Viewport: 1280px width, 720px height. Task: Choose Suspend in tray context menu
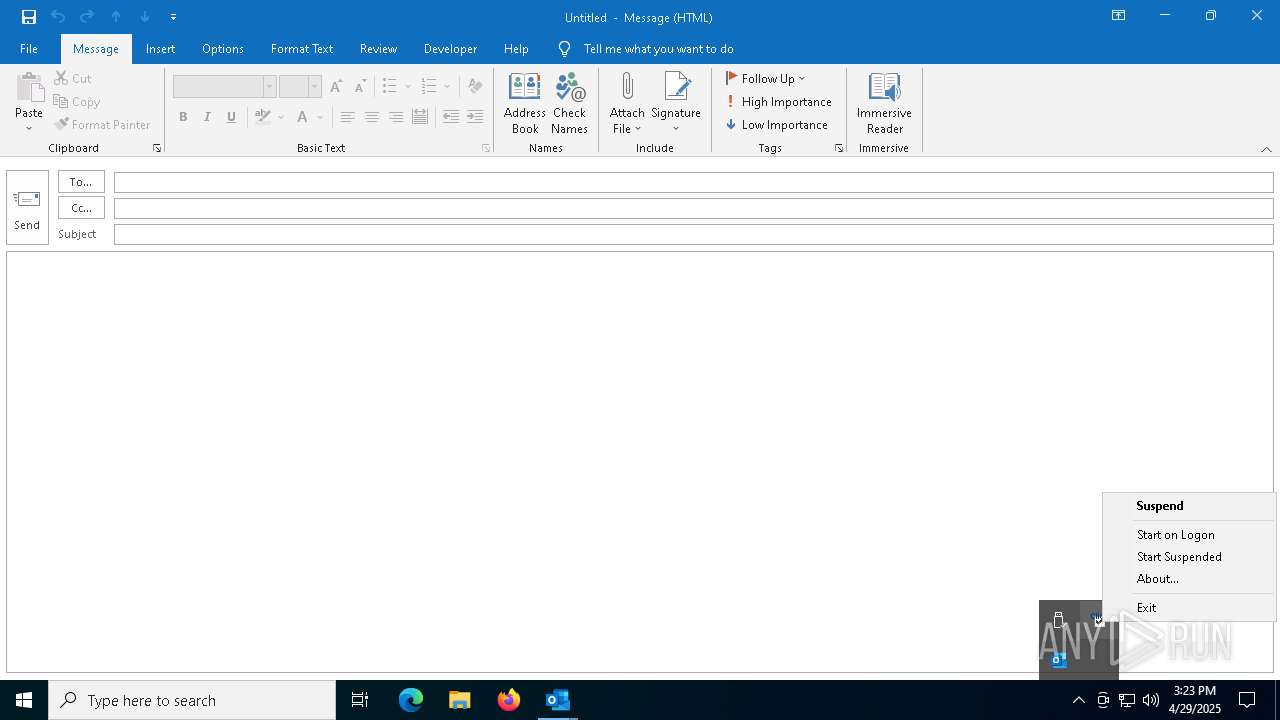tap(1189, 506)
